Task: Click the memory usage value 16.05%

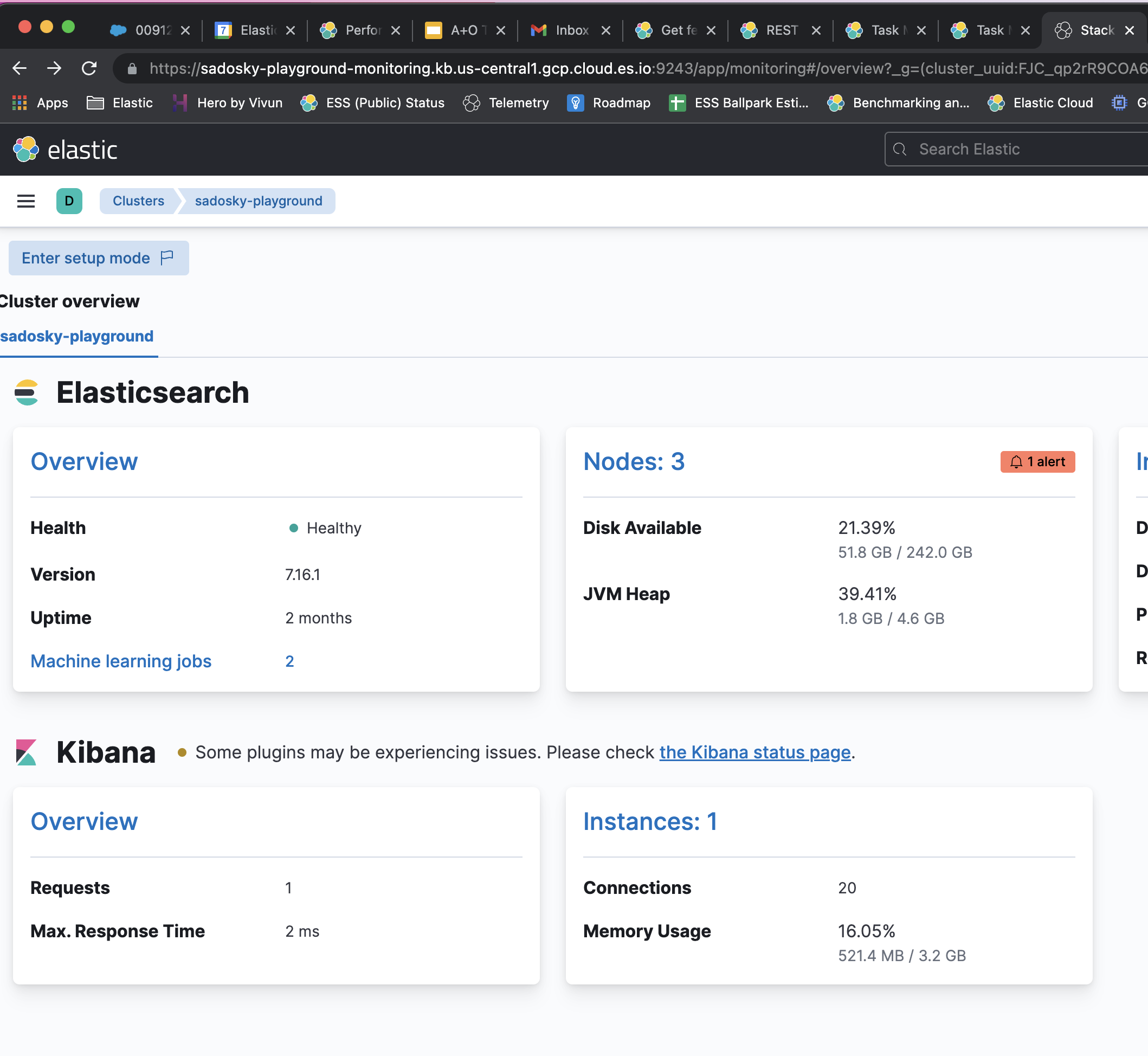Action: [866, 931]
